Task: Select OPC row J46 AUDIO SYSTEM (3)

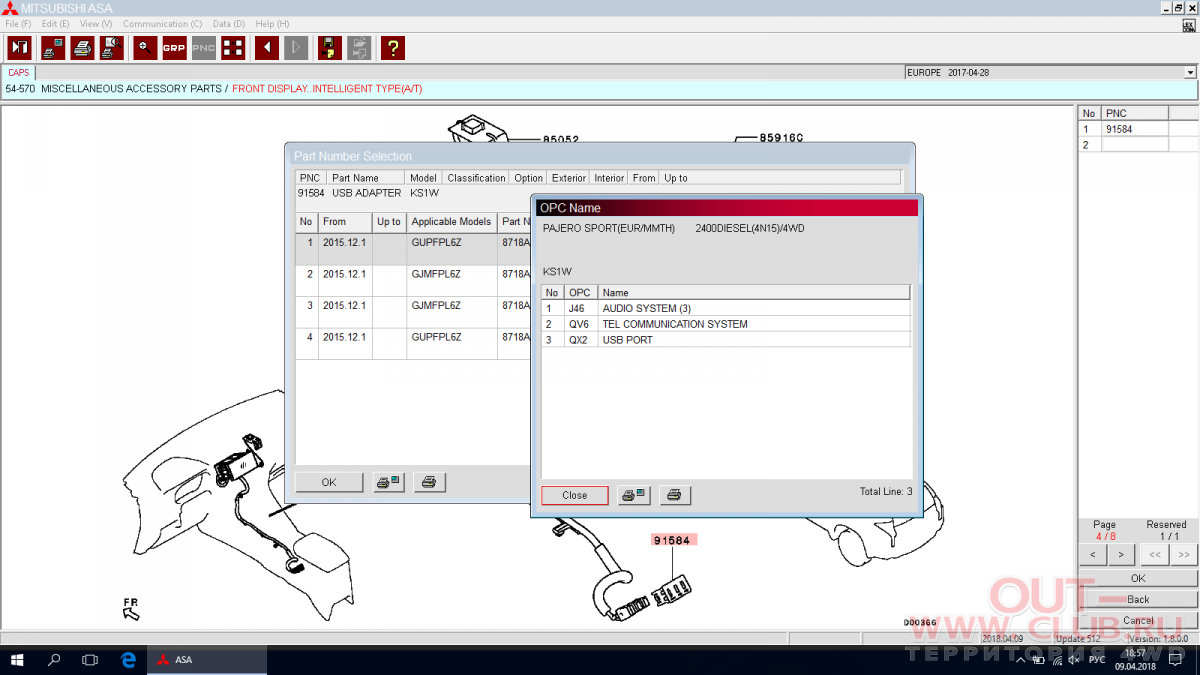Action: coord(726,308)
